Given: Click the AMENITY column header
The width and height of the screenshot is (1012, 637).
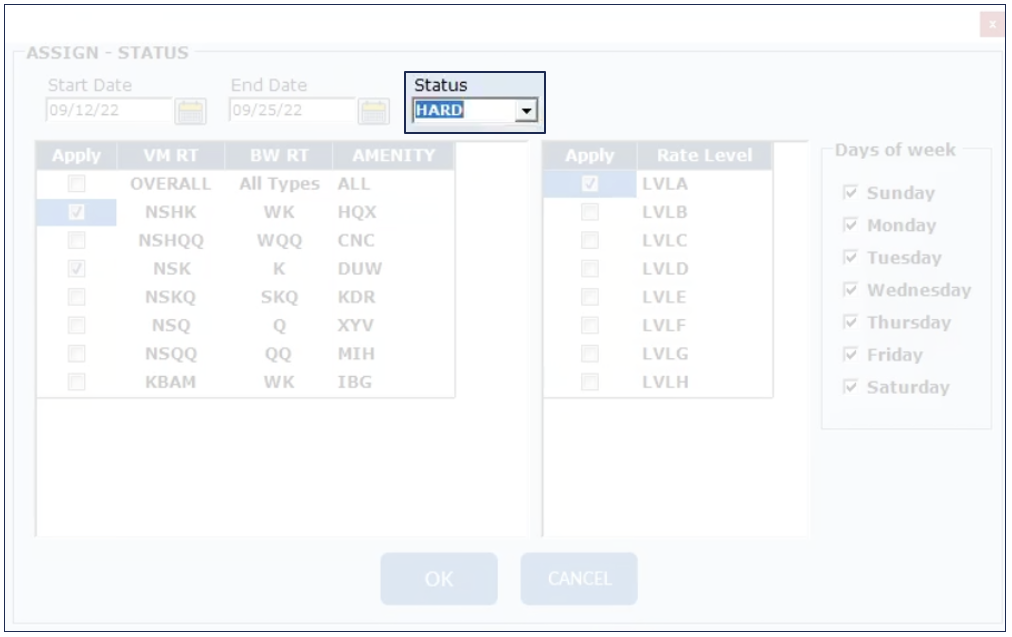Looking at the screenshot, I should click(x=393, y=156).
